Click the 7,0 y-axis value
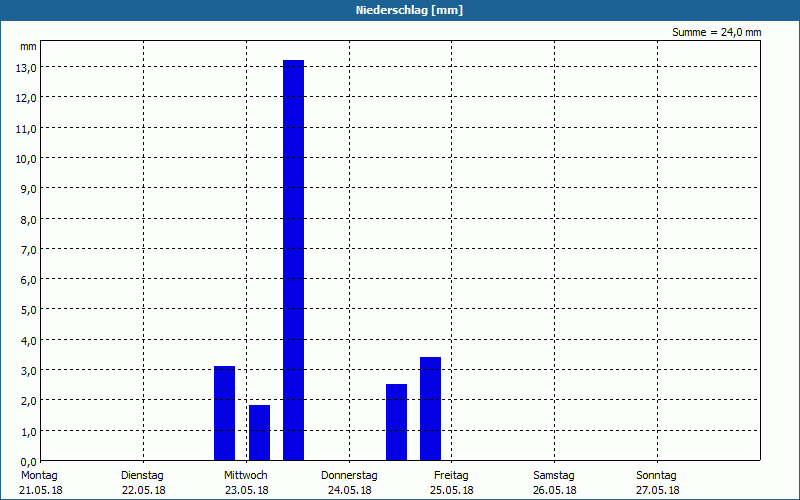Image resolution: width=800 pixels, height=500 pixels. 28,250
